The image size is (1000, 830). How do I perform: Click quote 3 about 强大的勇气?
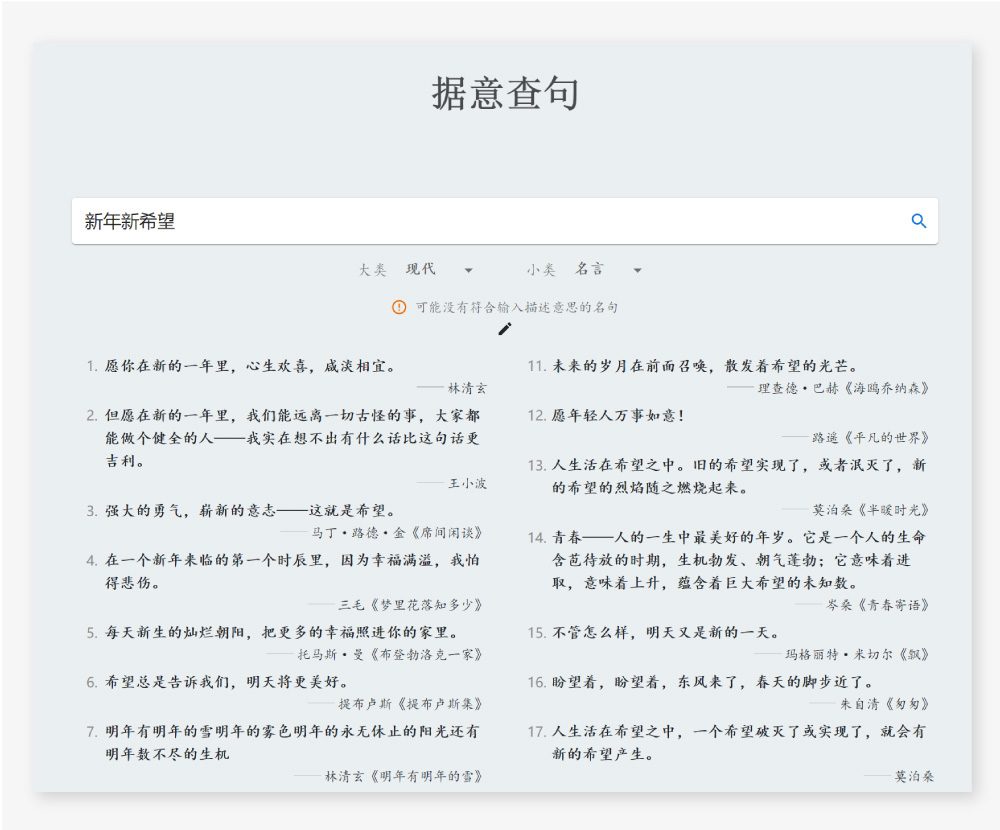click(250, 510)
